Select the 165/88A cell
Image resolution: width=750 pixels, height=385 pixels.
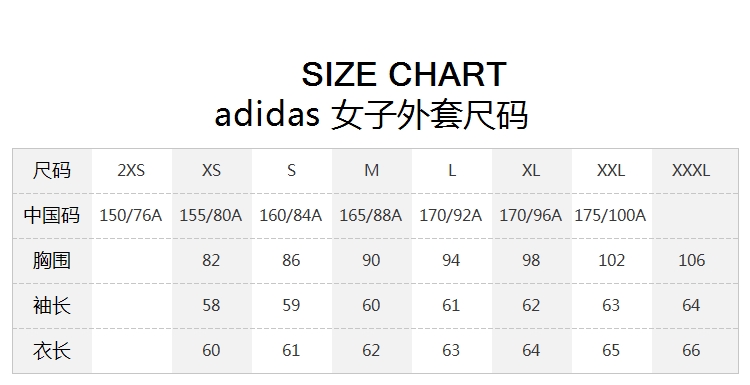coord(371,216)
